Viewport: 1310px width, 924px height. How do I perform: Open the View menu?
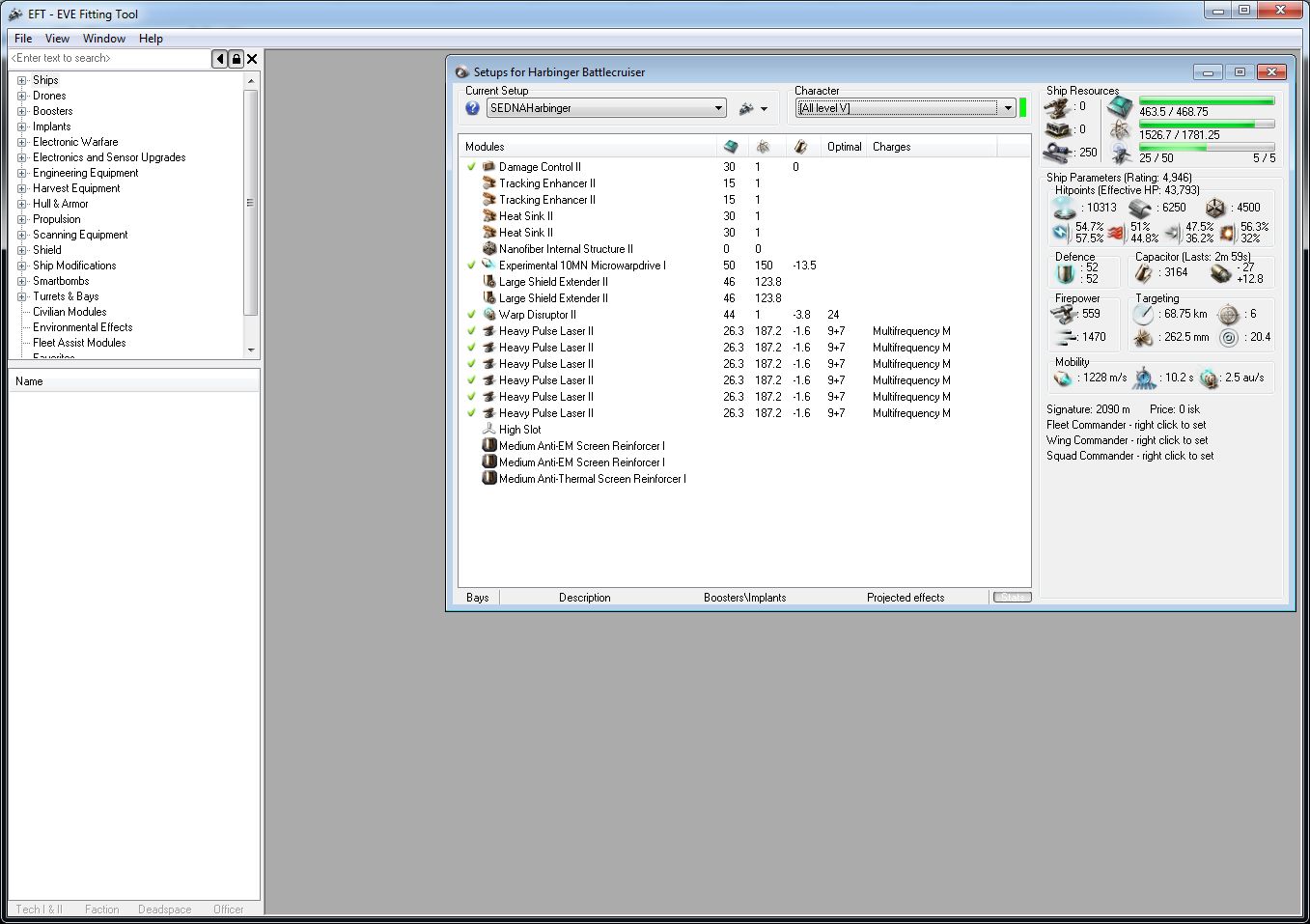pos(57,39)
